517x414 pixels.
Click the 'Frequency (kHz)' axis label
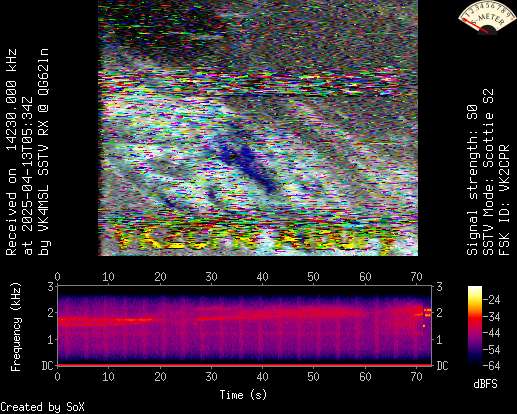coord(16,327)
